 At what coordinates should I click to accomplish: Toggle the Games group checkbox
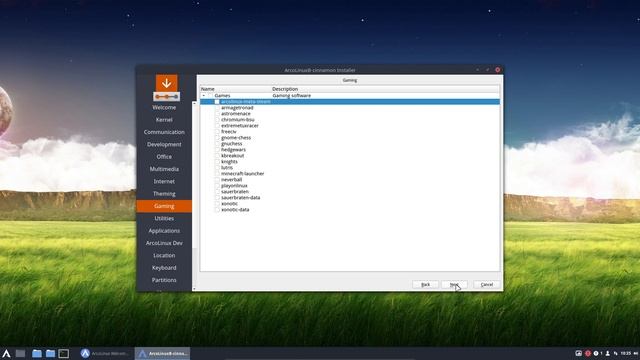[x=210, y=96]
